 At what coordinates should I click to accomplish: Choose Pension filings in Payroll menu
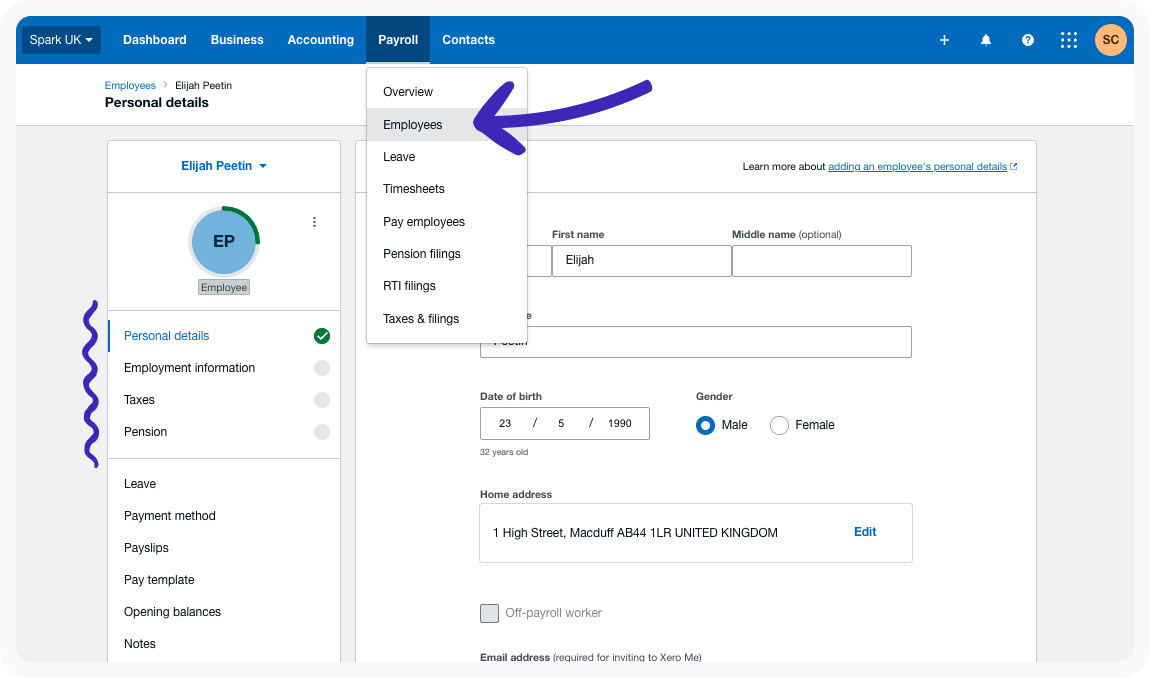coord(447,254)
